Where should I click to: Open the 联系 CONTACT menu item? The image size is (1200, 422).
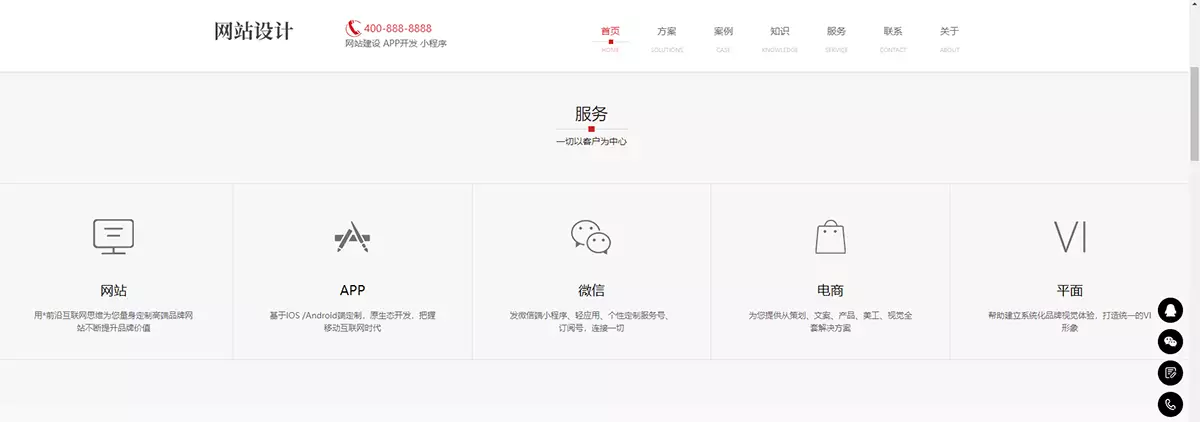click(x=893, y=38)
